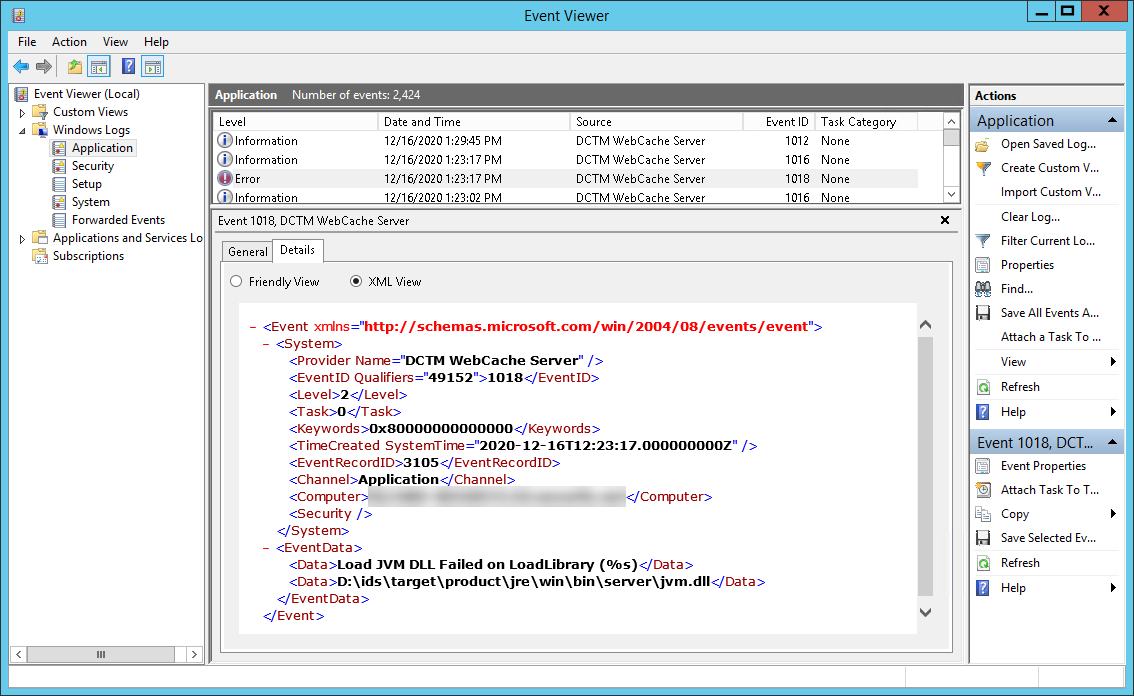Select the Information event with ID 1012
1134x696 pixels.
tap(566, 141)
